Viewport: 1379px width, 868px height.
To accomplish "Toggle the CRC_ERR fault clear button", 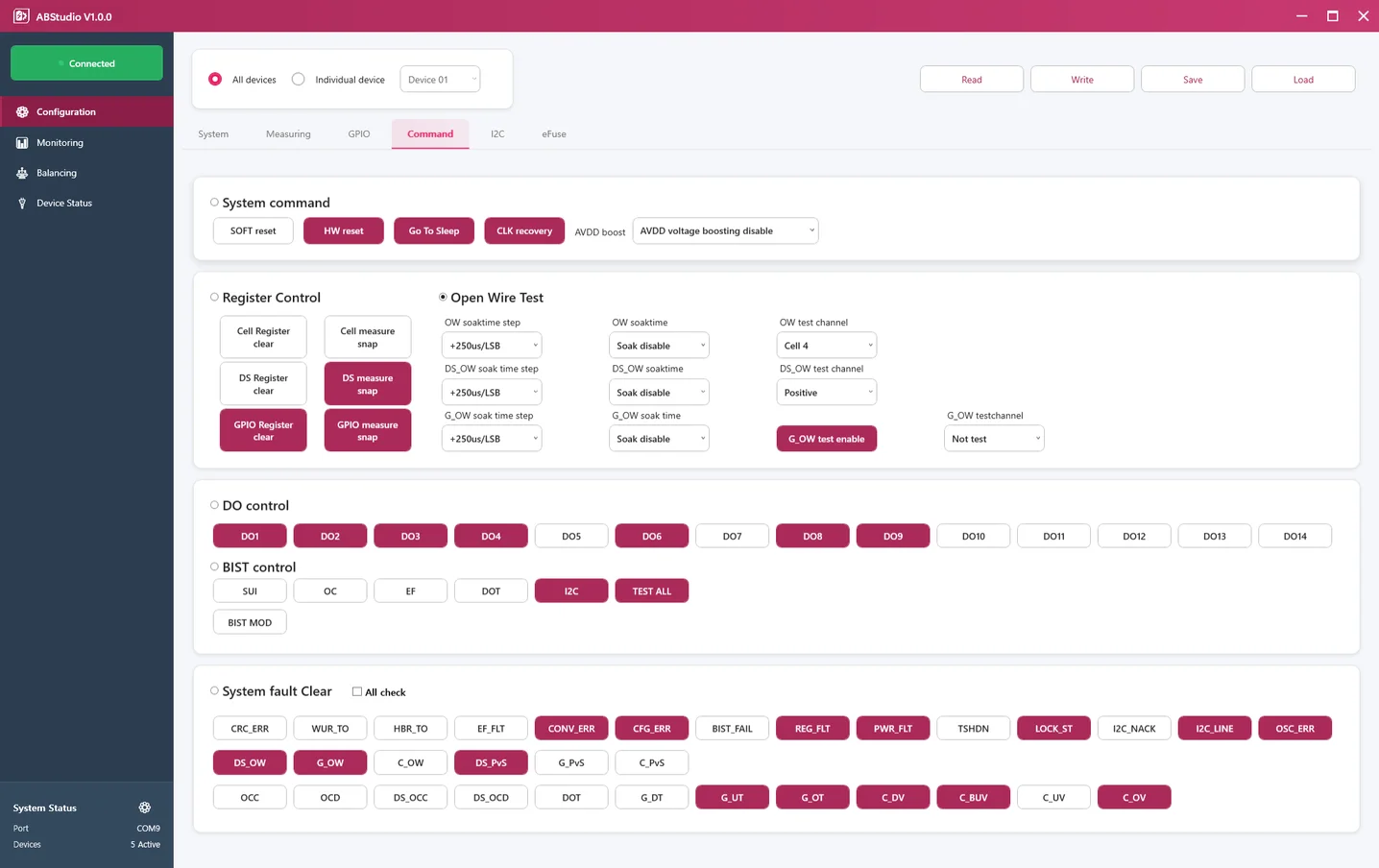I will [250, 729].
